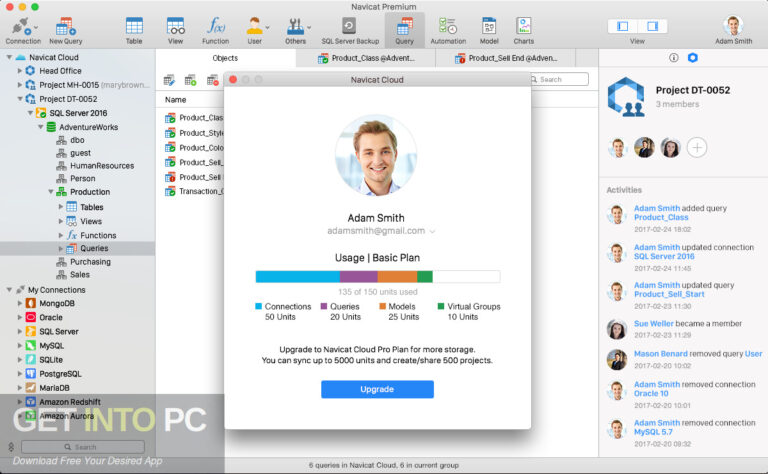Select the Product_Style query row
Screen dimensions: 768x474
click(x=194, y=133)
